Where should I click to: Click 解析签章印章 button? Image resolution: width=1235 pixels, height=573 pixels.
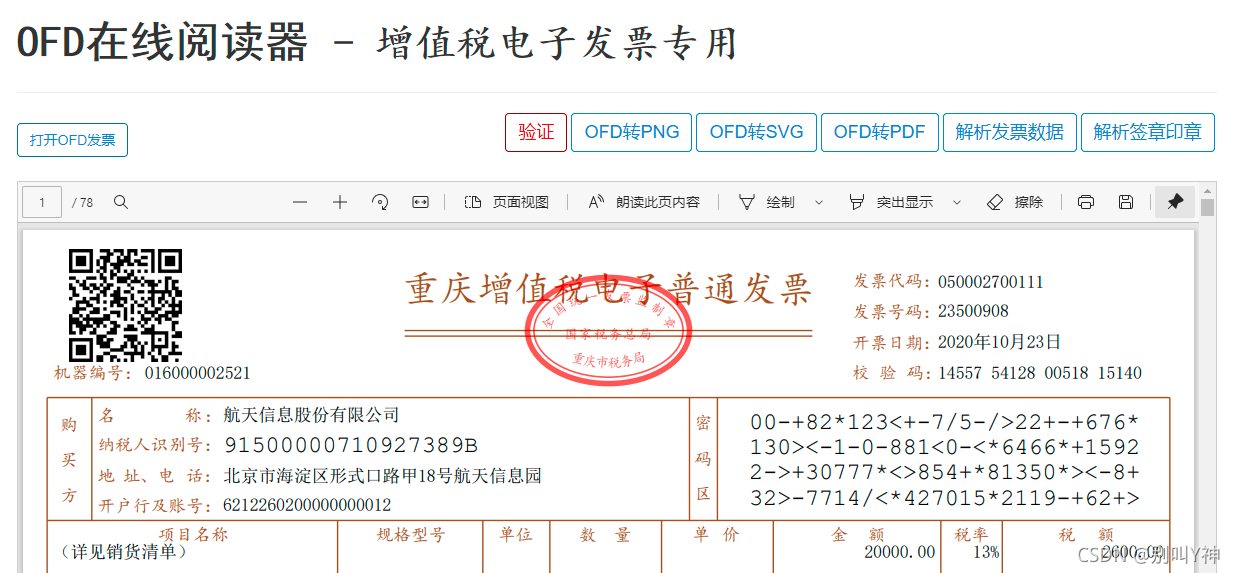(1148, 132)
